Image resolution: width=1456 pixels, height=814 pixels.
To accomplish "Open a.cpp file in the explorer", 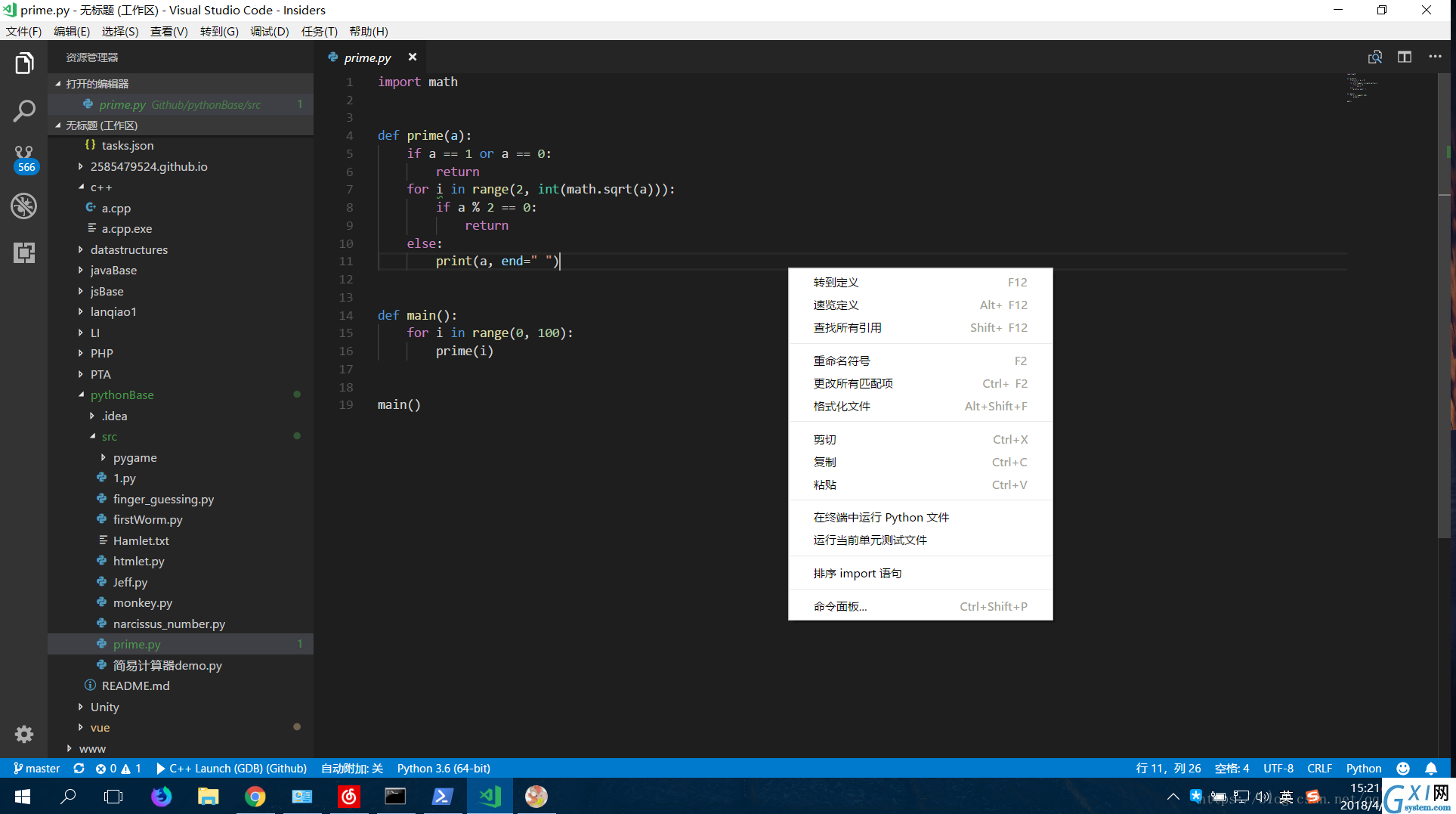I will (181, 208).
